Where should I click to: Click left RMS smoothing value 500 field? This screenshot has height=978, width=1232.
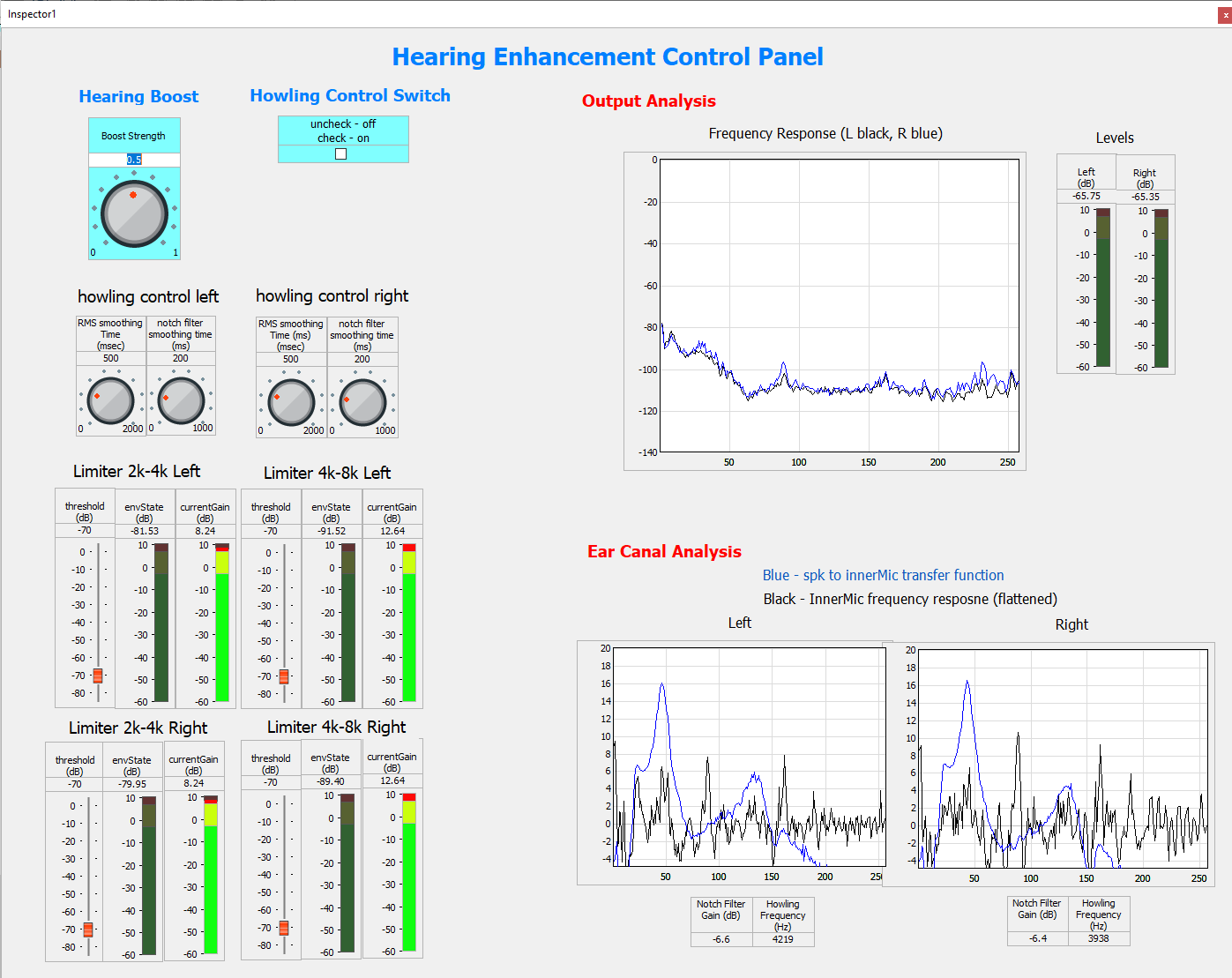(x=110, y=358)
